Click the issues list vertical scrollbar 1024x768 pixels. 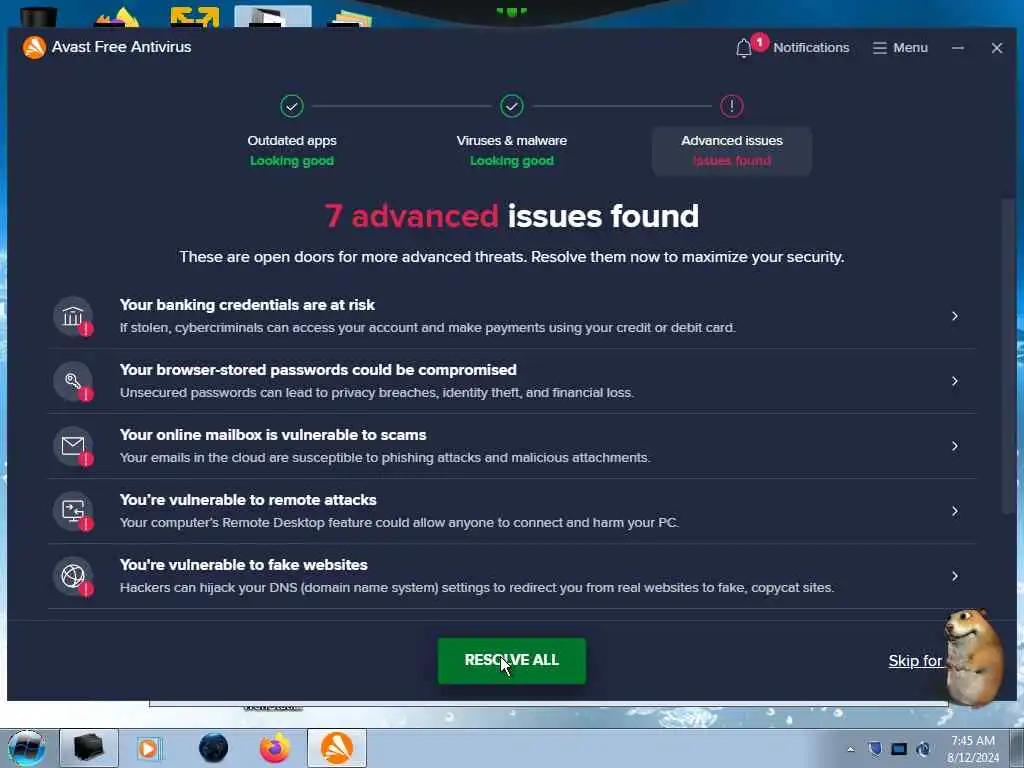click(1008, 356)
